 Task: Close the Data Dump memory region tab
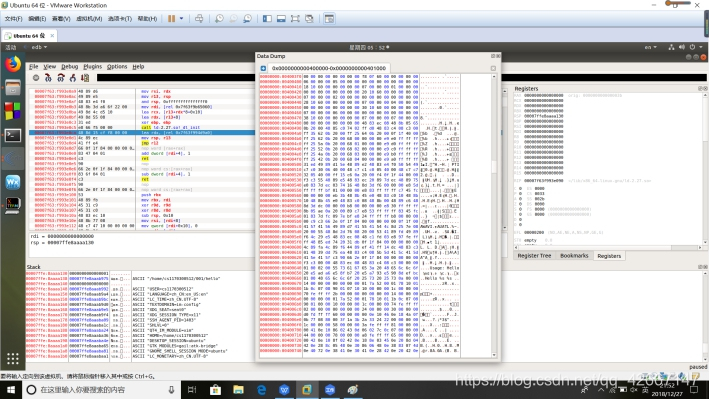[x=493, y=68]
